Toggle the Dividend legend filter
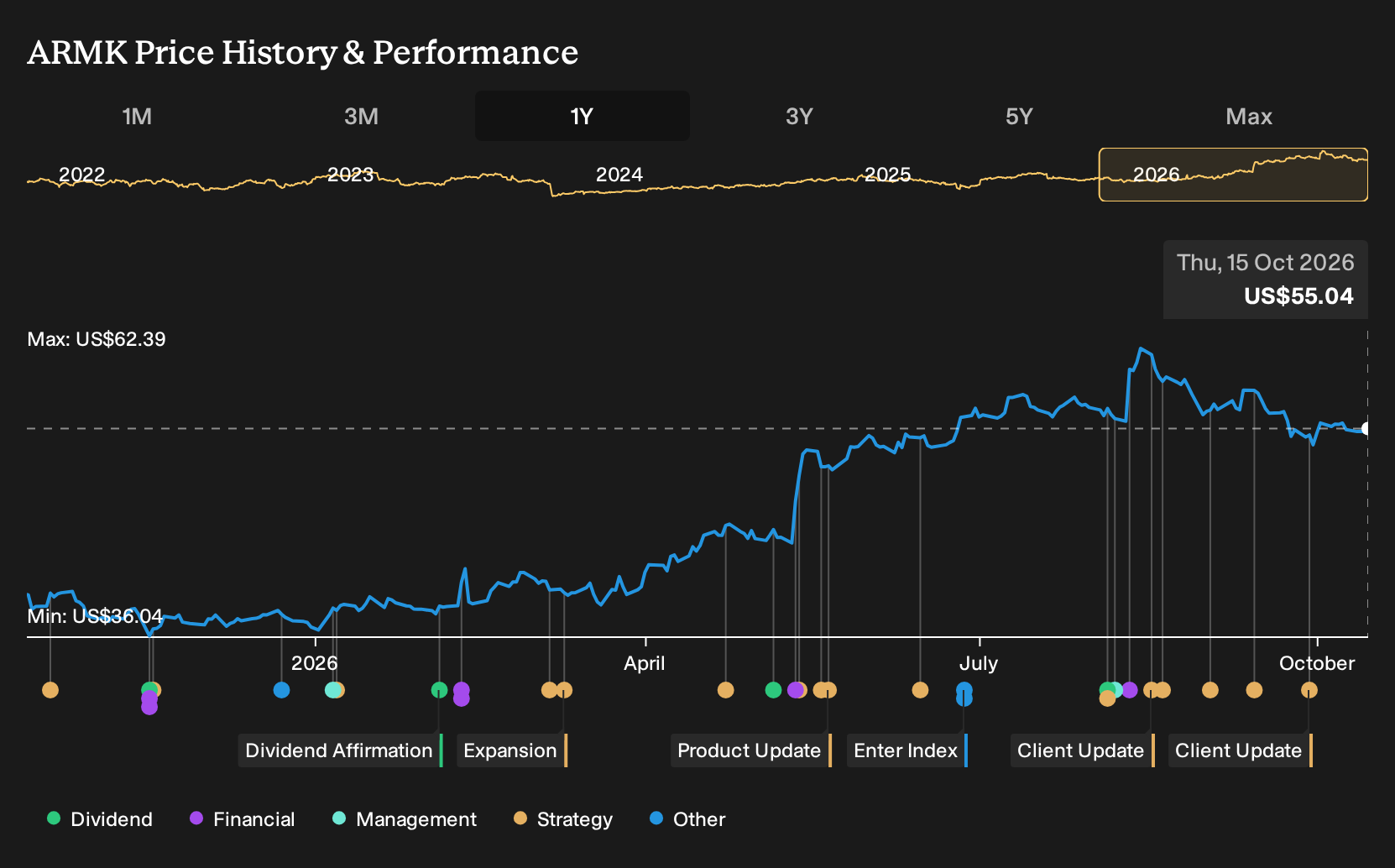The image size is (1395, 868). click(x=100, y=819)
